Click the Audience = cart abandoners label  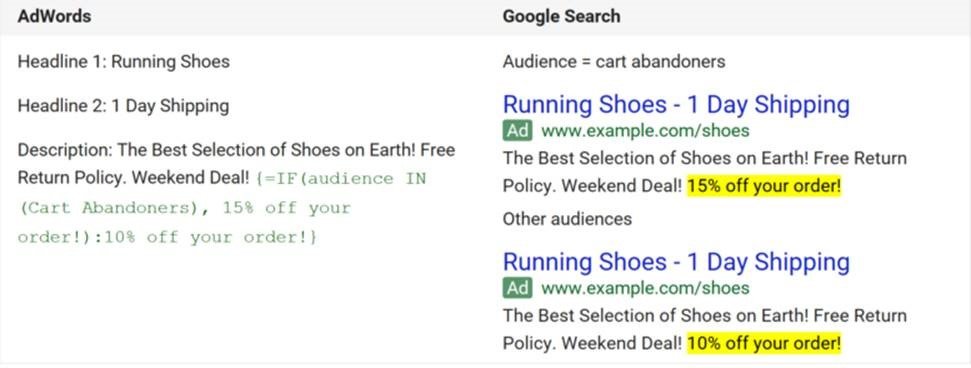pyautogui.click(x=614, y=61)
